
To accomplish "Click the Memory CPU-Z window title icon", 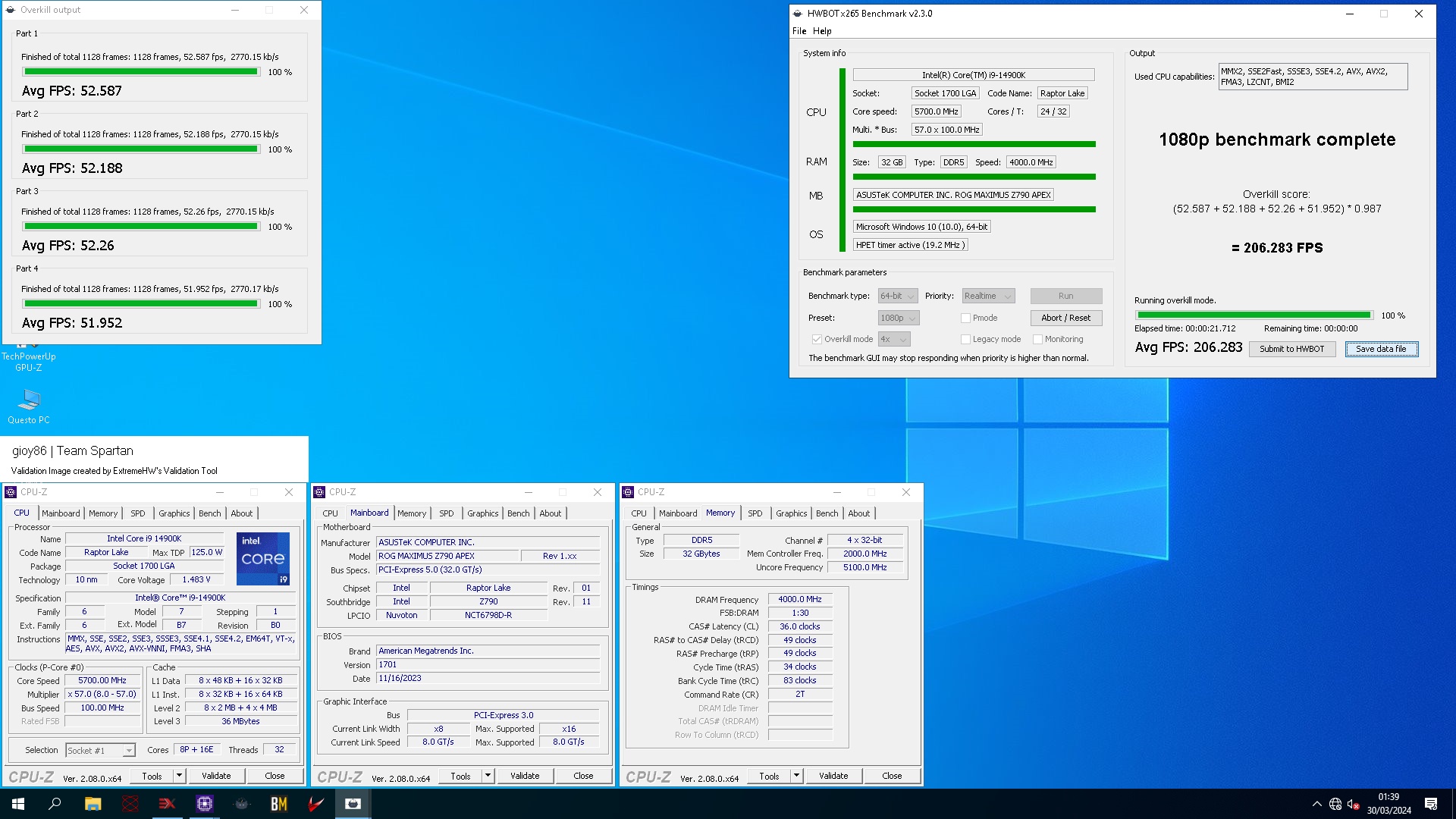I will (628, 492).
